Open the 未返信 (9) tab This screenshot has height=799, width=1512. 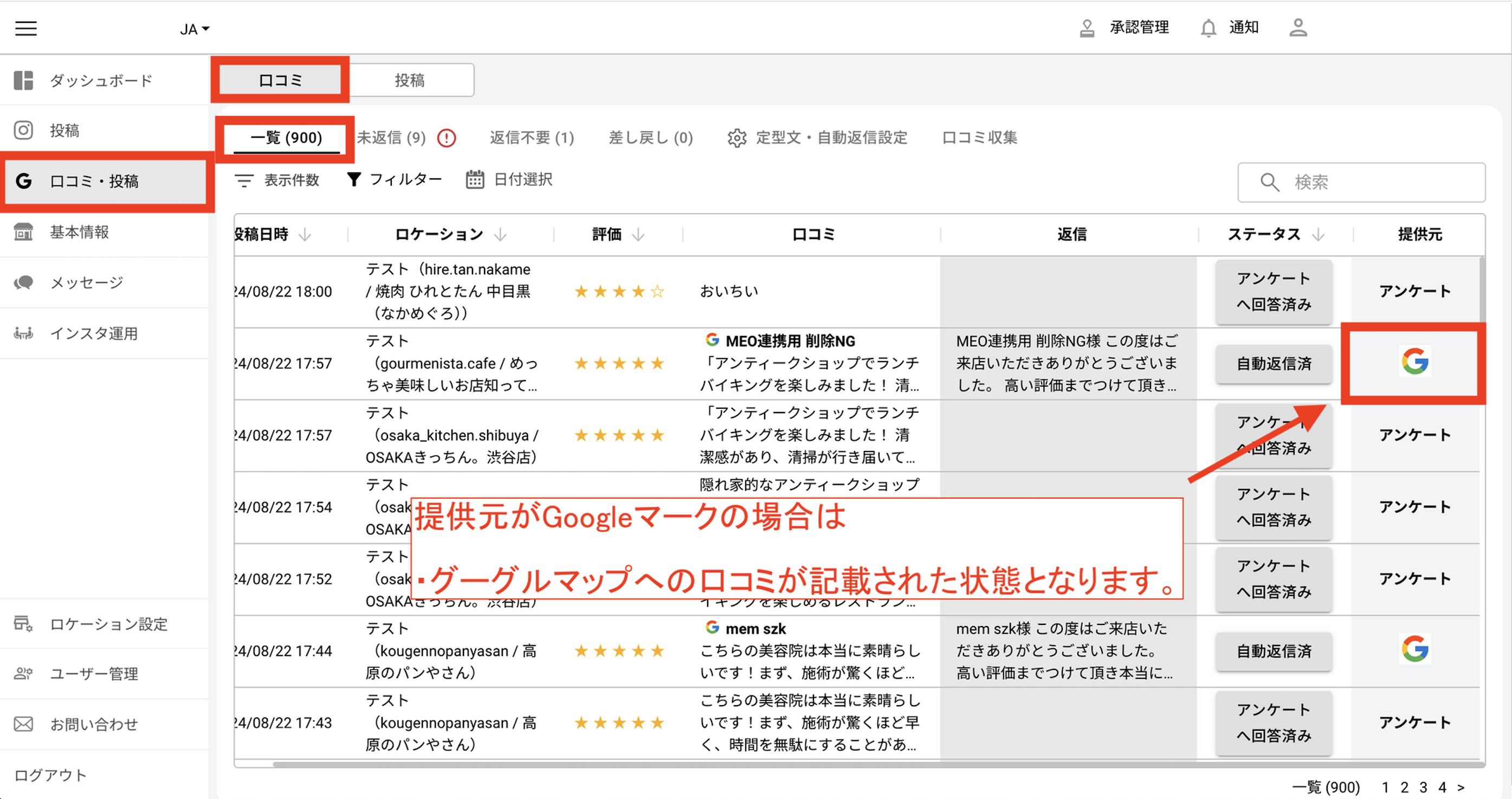click(392, 137)
